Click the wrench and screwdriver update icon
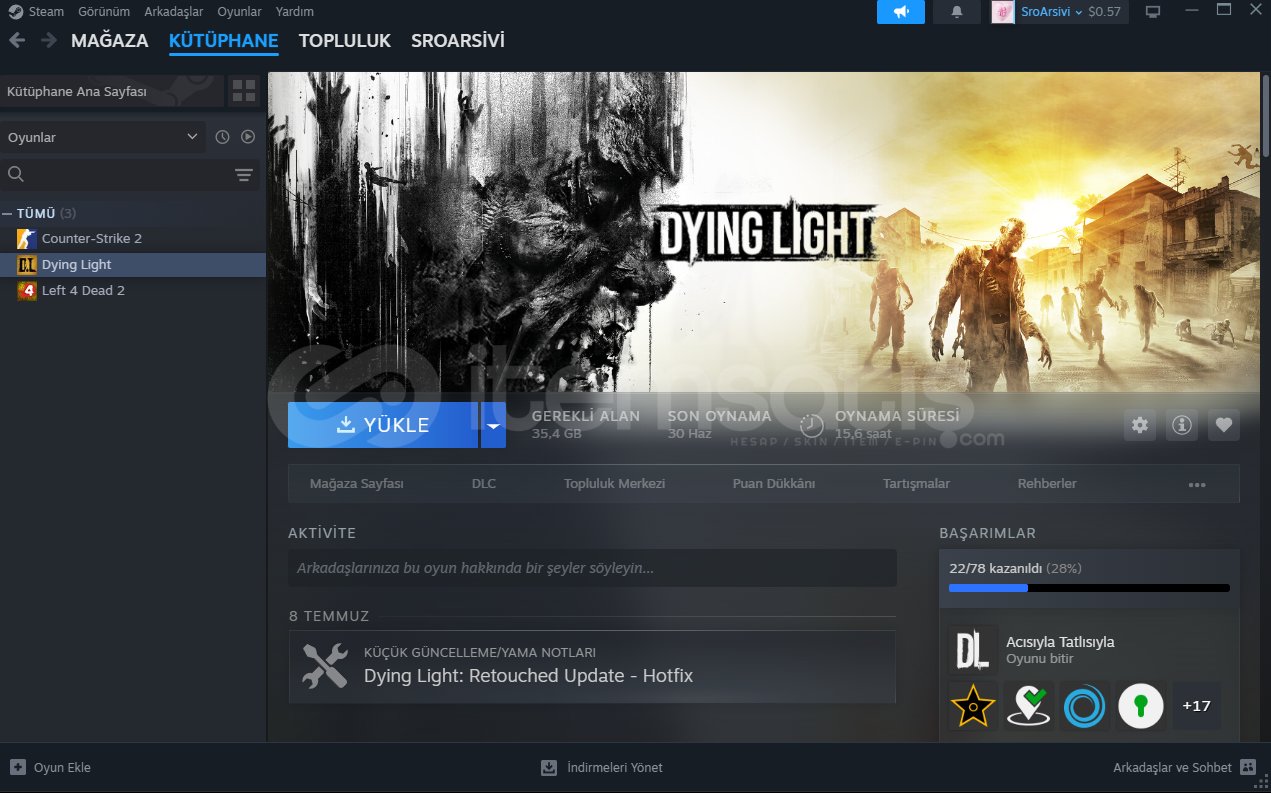1271x793 pixels. pyautogui.click(x=325, y=666)
